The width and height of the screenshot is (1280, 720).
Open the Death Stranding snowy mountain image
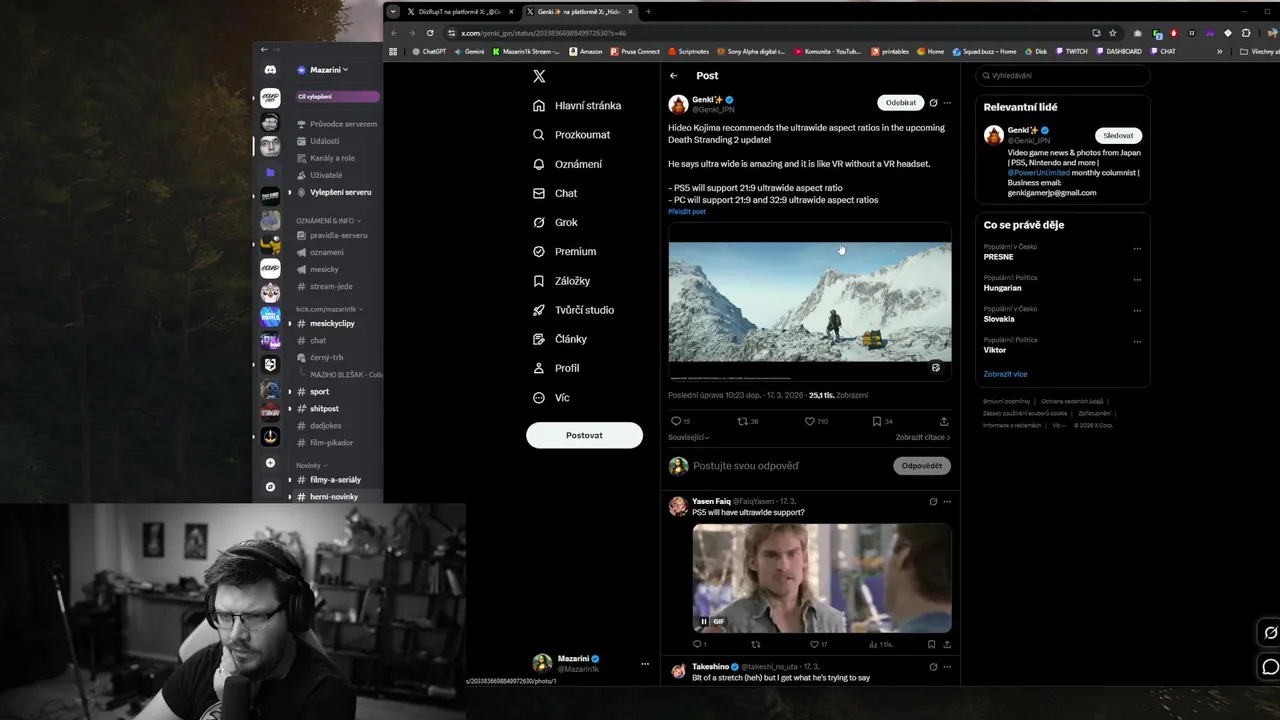click(x=810, y=302)
